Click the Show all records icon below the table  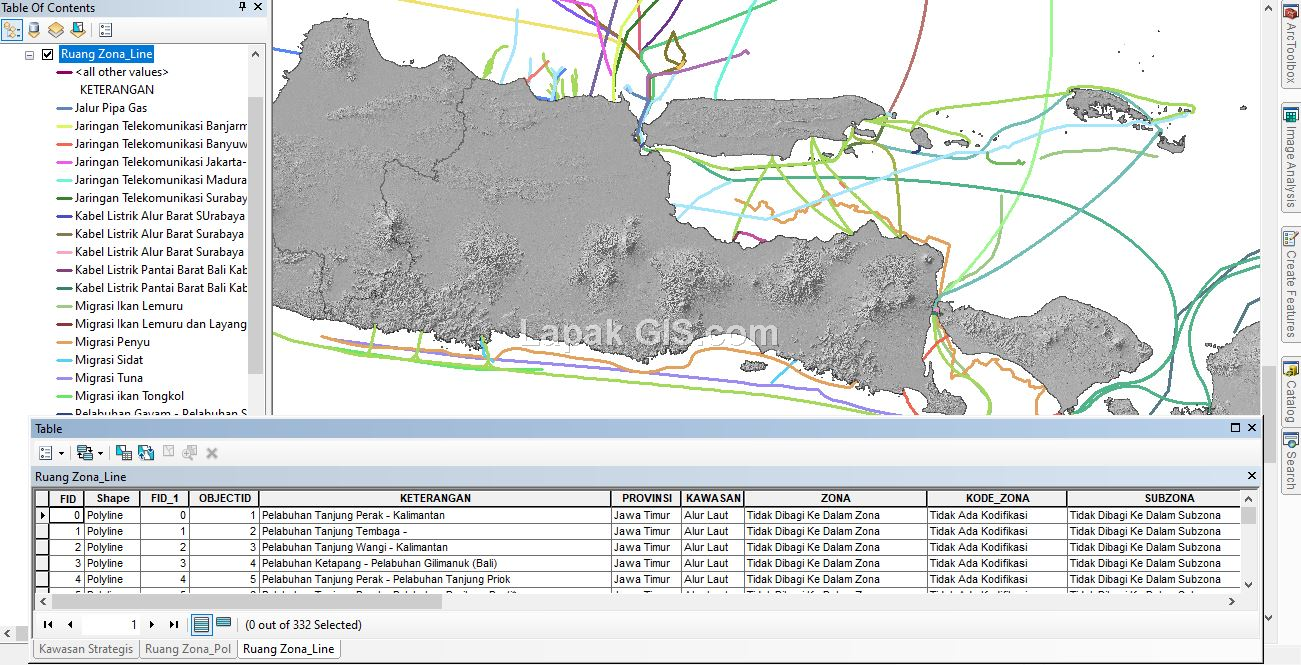(201, 623)
